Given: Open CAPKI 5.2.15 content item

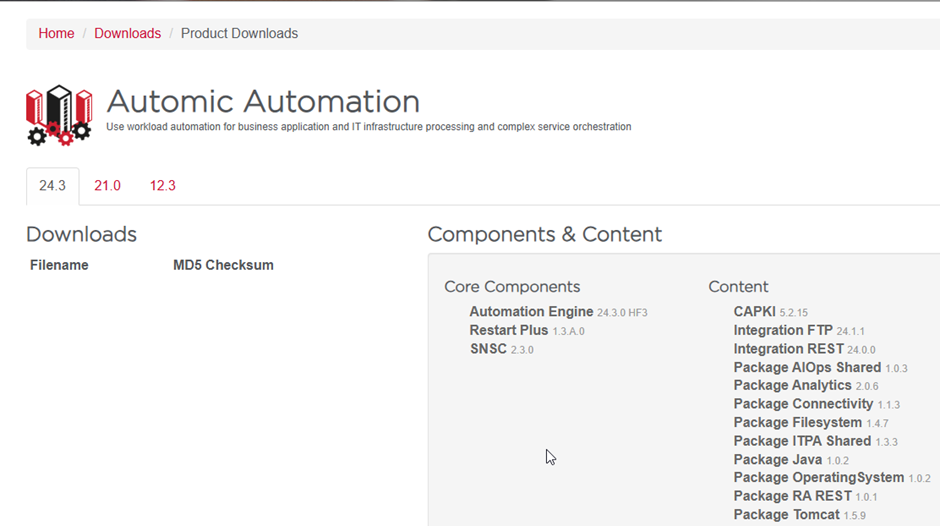Looking at the screenshot, I should (770, 312).
